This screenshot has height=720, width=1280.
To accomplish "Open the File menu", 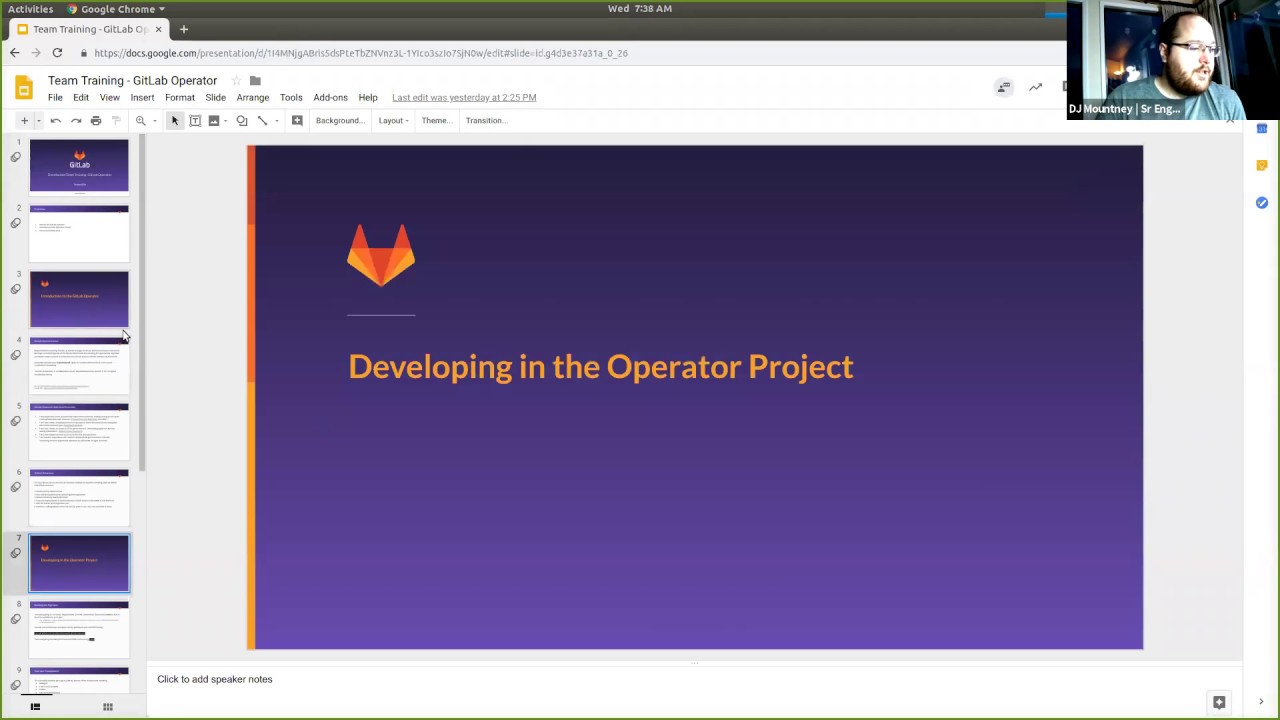I will point(55,97).
